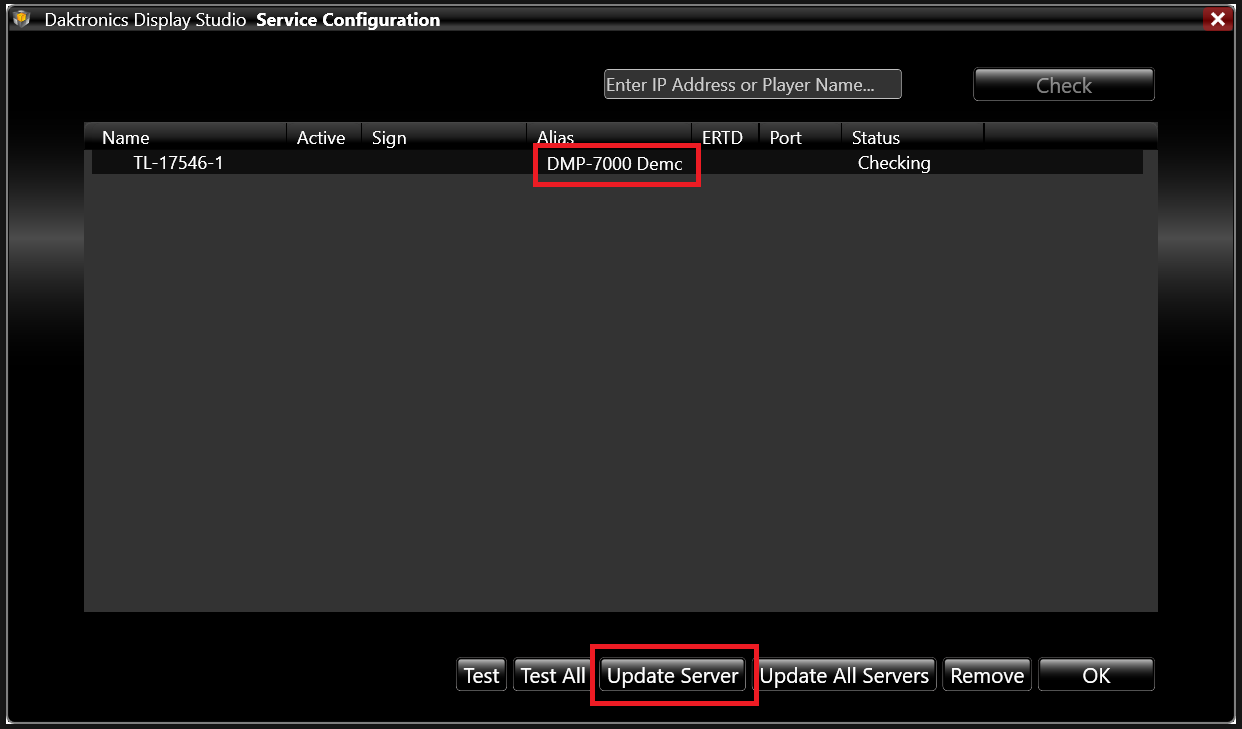
Task: Click Test for the selected player
Action: [x=481, y=674]
